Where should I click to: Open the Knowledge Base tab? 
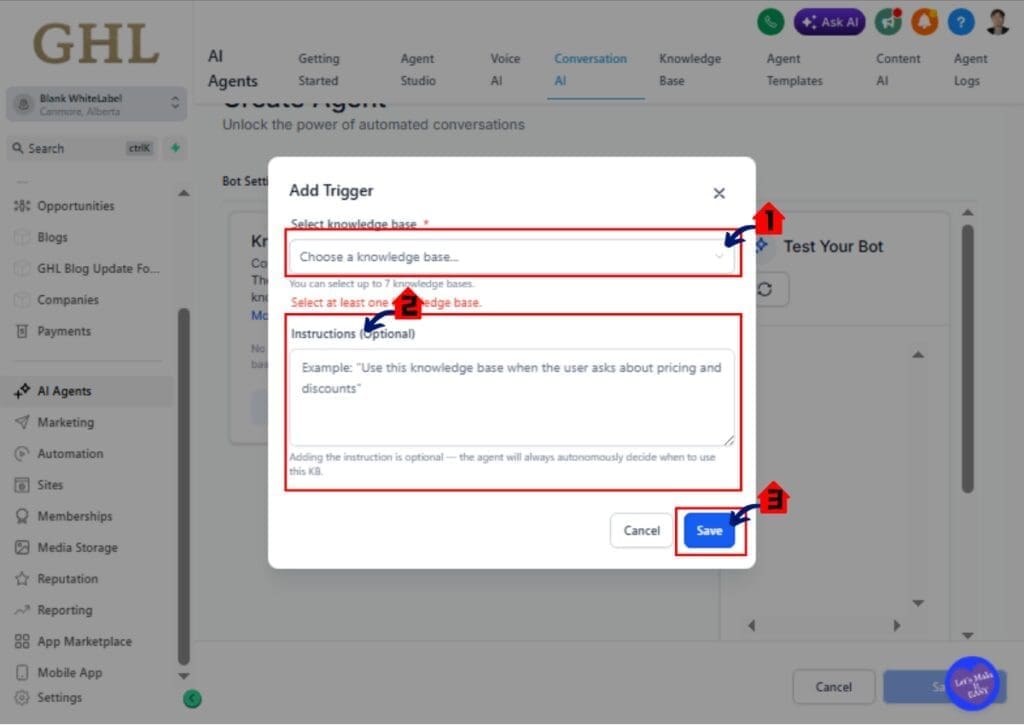coord(689,70)
